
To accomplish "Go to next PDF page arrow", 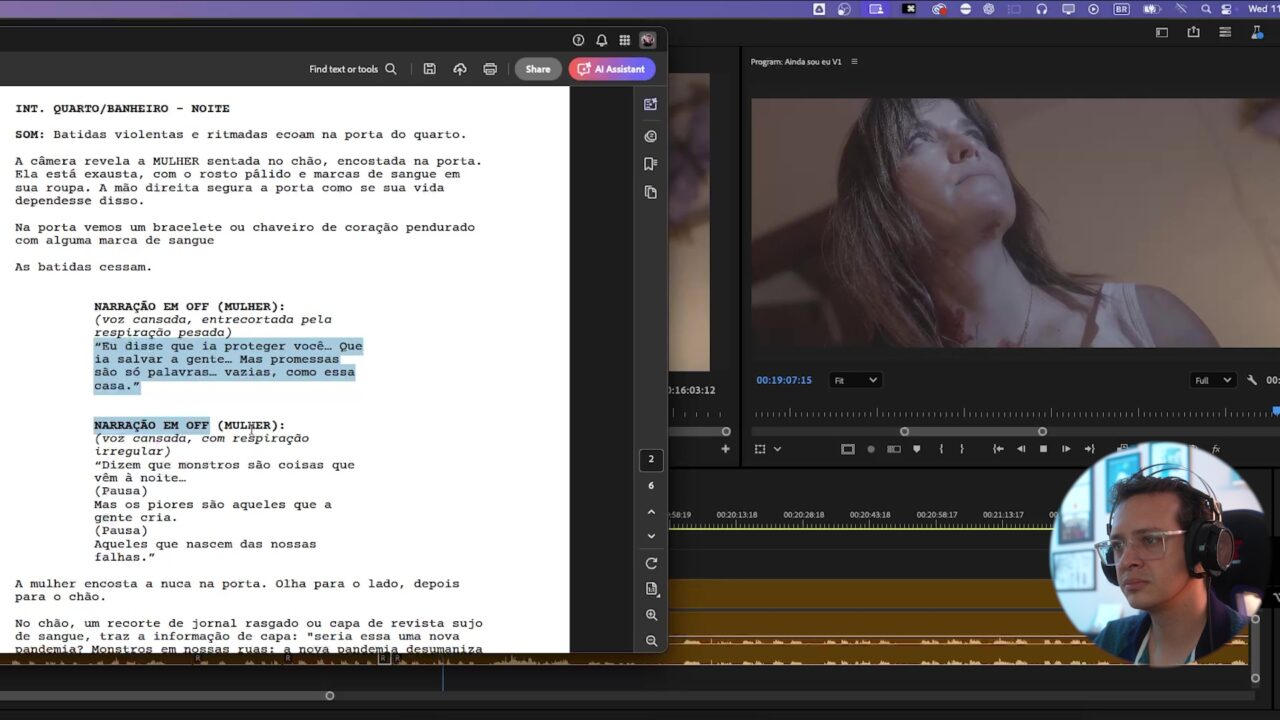I will pyautogui.click(x=651, y=536).
